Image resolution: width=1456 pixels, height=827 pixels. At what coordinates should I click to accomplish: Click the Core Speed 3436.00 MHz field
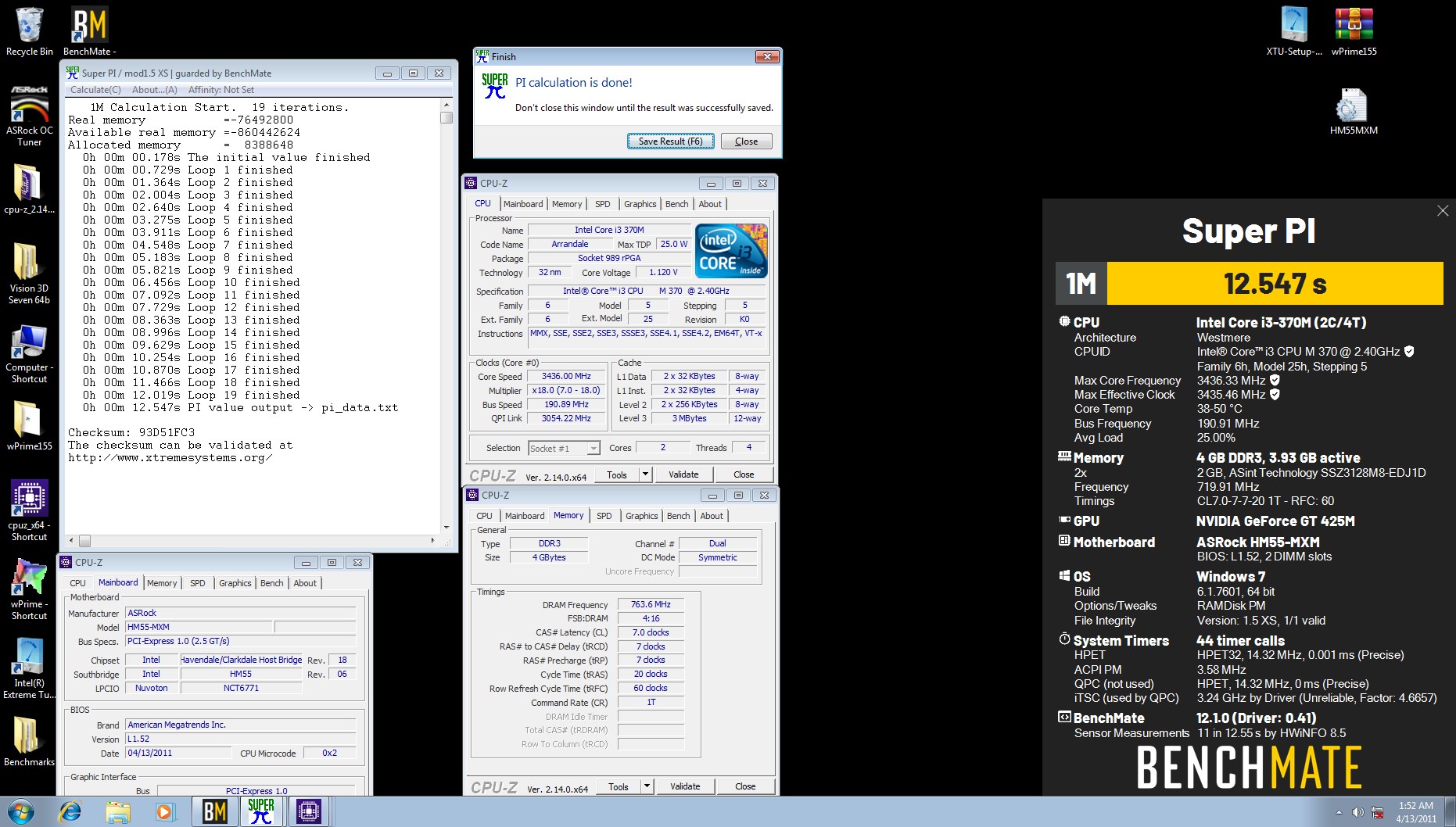566,376
